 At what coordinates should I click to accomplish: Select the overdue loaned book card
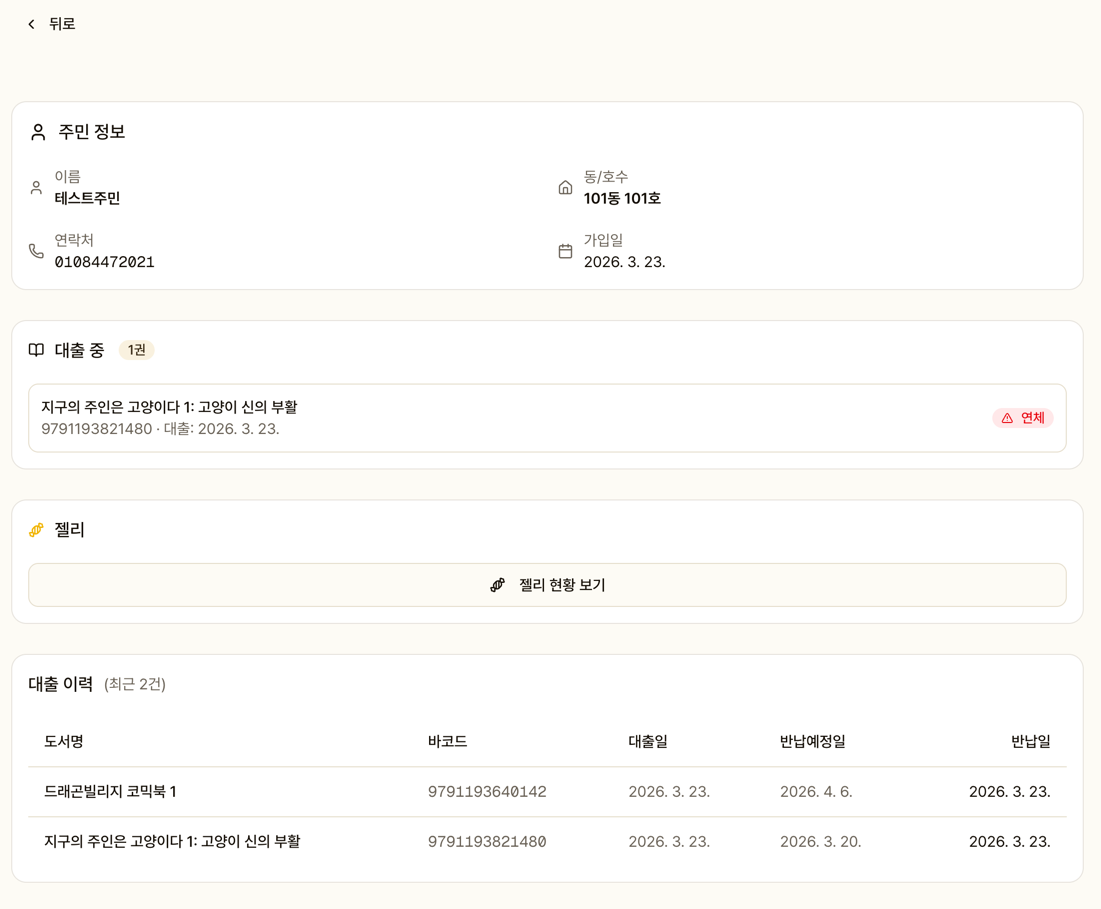[x=500, y=418]
